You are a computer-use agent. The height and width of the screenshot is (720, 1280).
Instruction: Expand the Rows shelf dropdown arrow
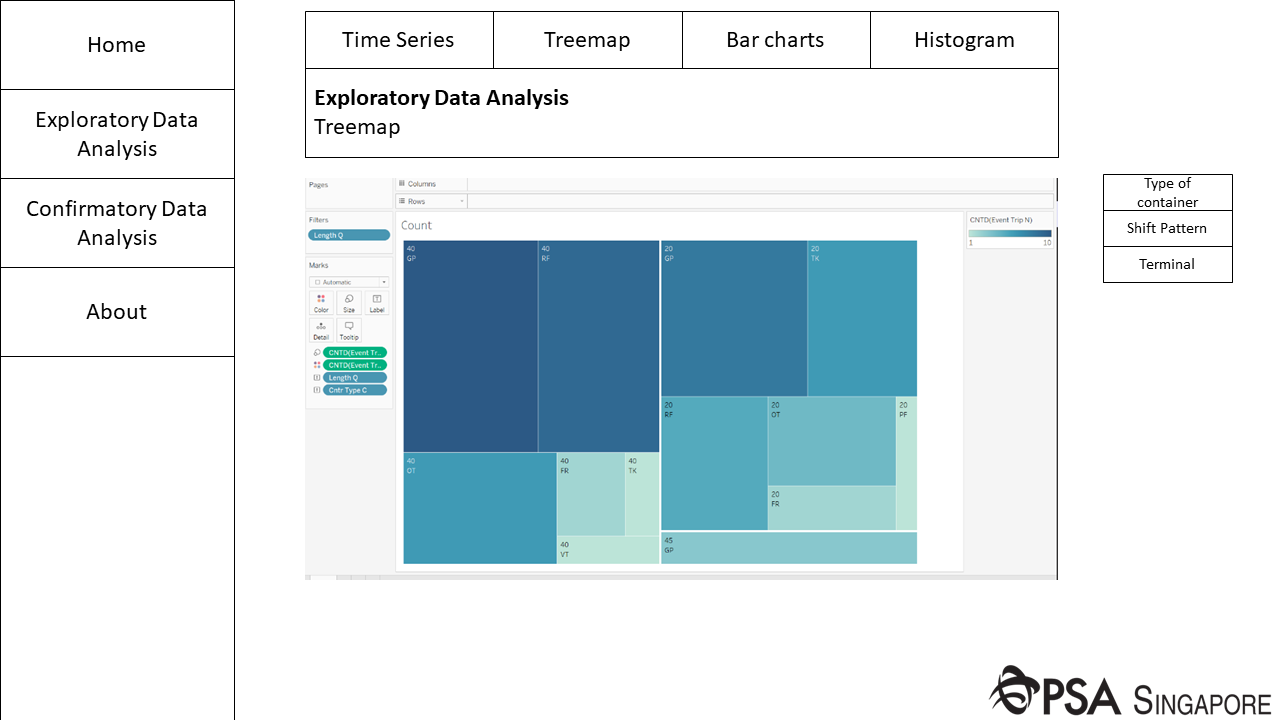click(462, 201)
